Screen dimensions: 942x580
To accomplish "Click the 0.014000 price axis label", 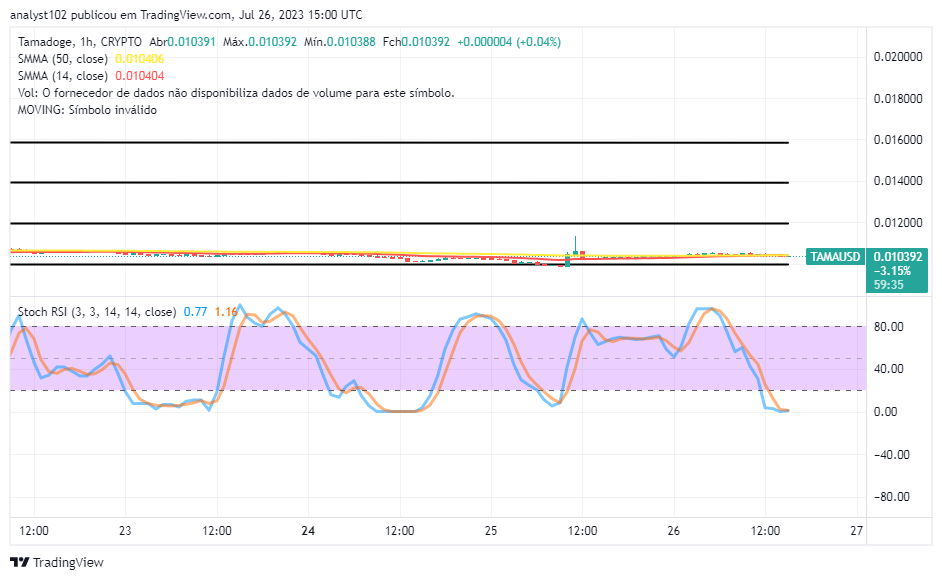I will click(898, 181).
